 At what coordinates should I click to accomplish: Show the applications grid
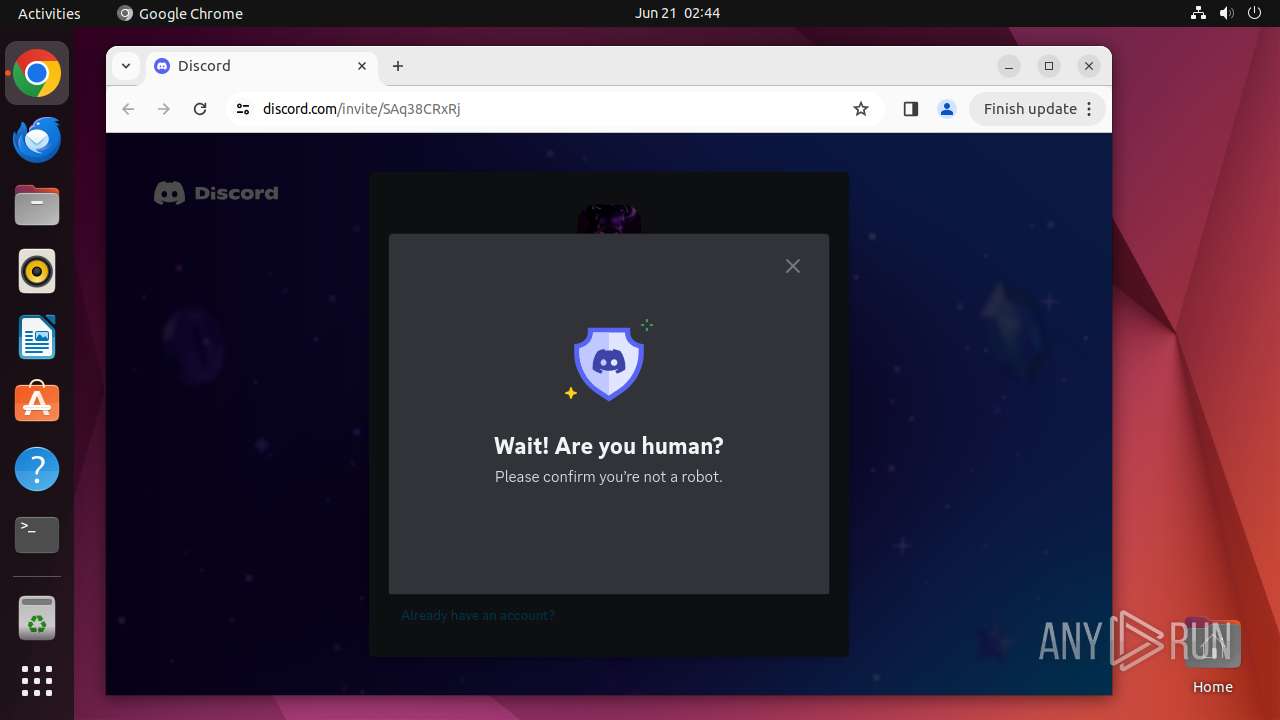pyautogui.click(x=37, y=681)
